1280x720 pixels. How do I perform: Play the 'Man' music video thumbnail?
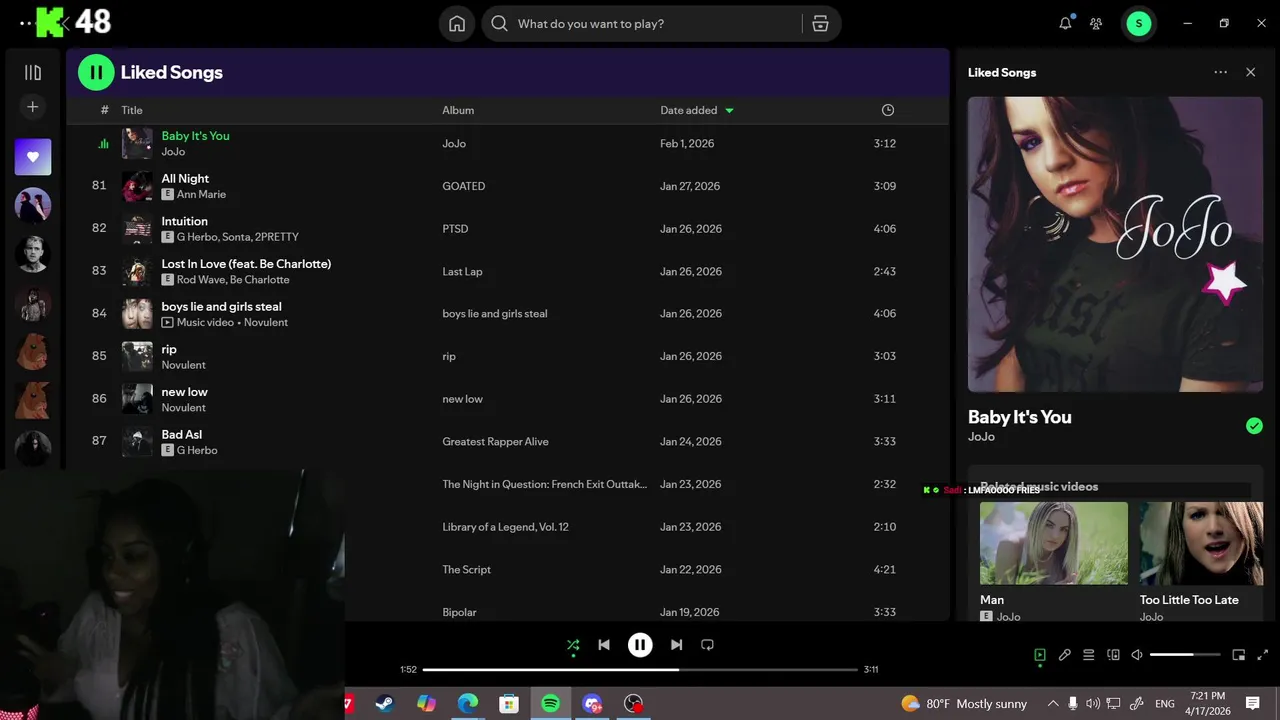point(1054,543)
